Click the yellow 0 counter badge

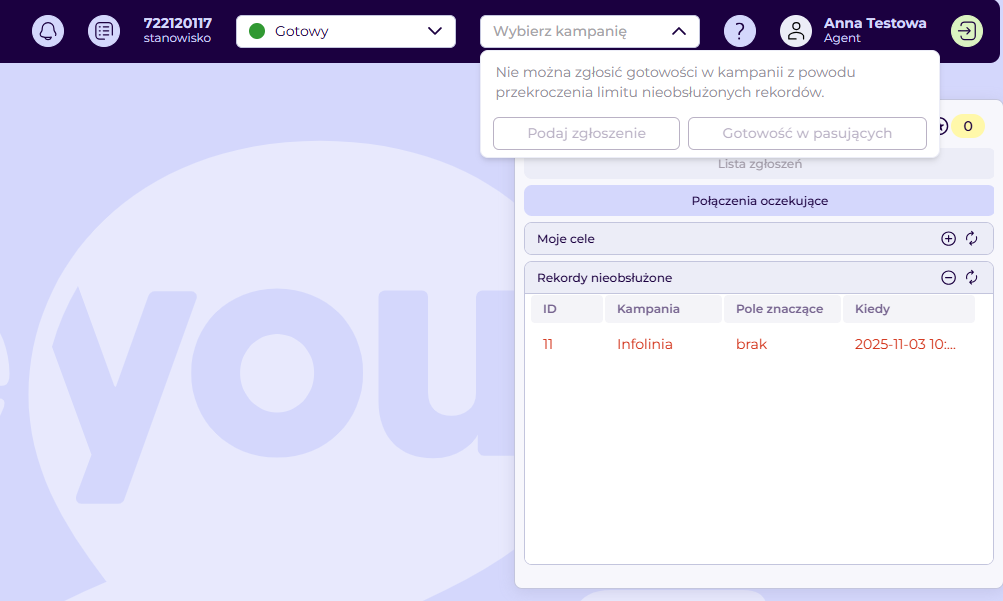pyautogui.click(x=968, y=126)
